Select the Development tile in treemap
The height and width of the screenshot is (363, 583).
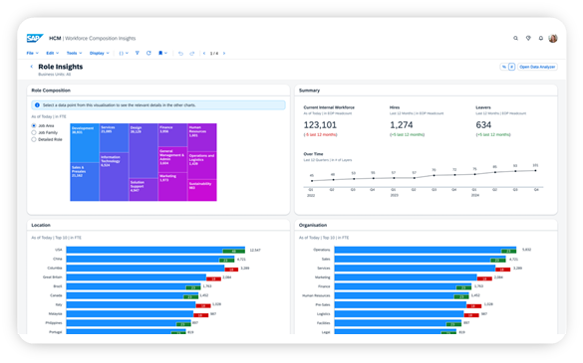coord(85,143)
